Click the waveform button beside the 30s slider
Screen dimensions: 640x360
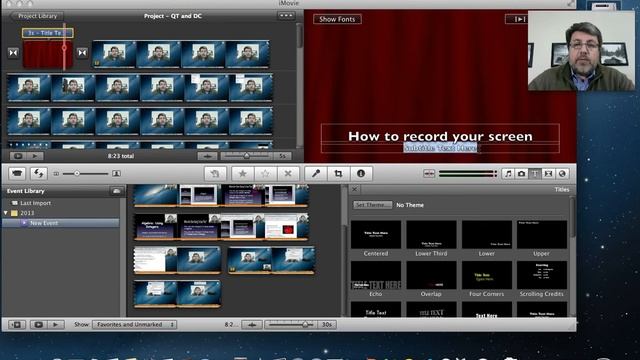pyautogui.click(x=252, y=324)
